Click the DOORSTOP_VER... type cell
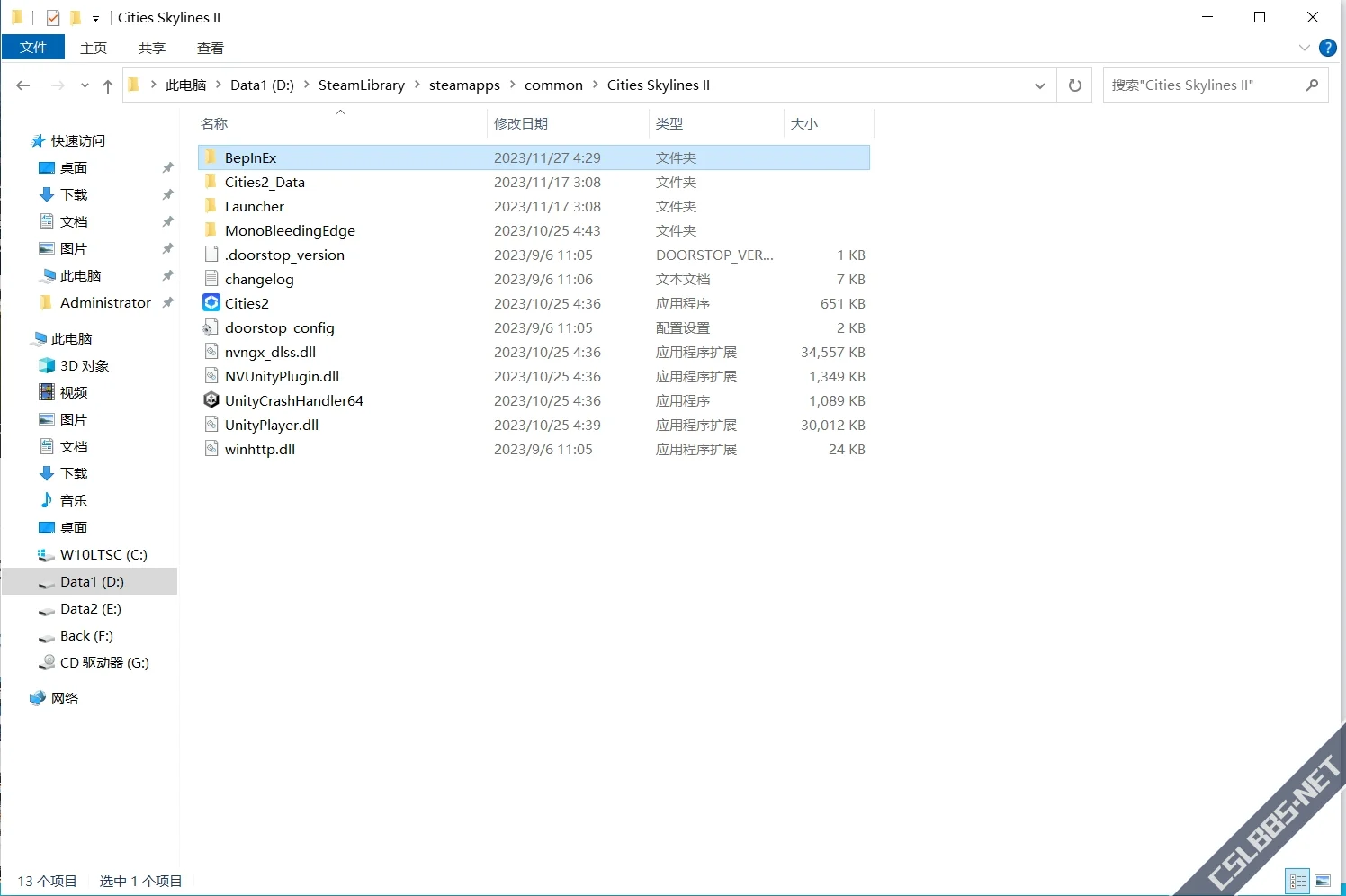Viewport: 1346px width, 896px height. (x=714, y=255)
